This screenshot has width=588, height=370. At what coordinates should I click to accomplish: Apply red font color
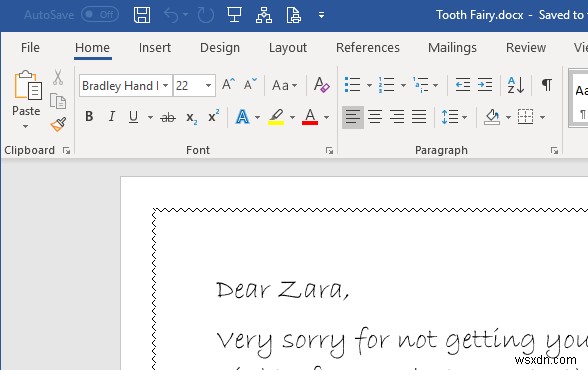click(310, 117)
